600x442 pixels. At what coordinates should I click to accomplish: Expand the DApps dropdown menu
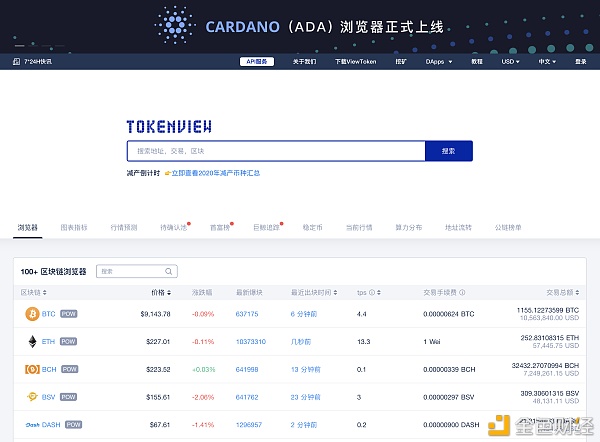point(439,62)
